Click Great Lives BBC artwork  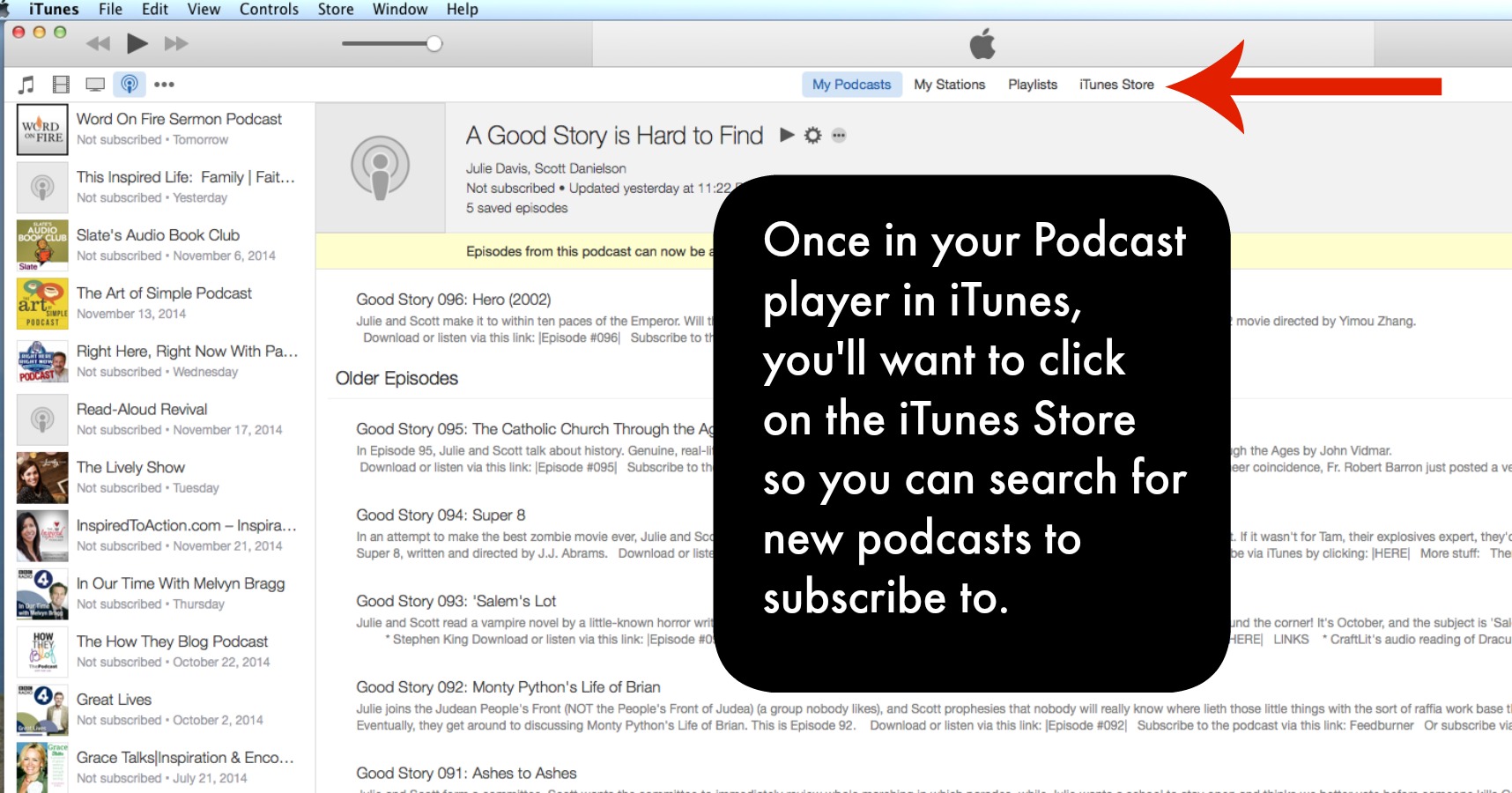click(x=42, y=711)
